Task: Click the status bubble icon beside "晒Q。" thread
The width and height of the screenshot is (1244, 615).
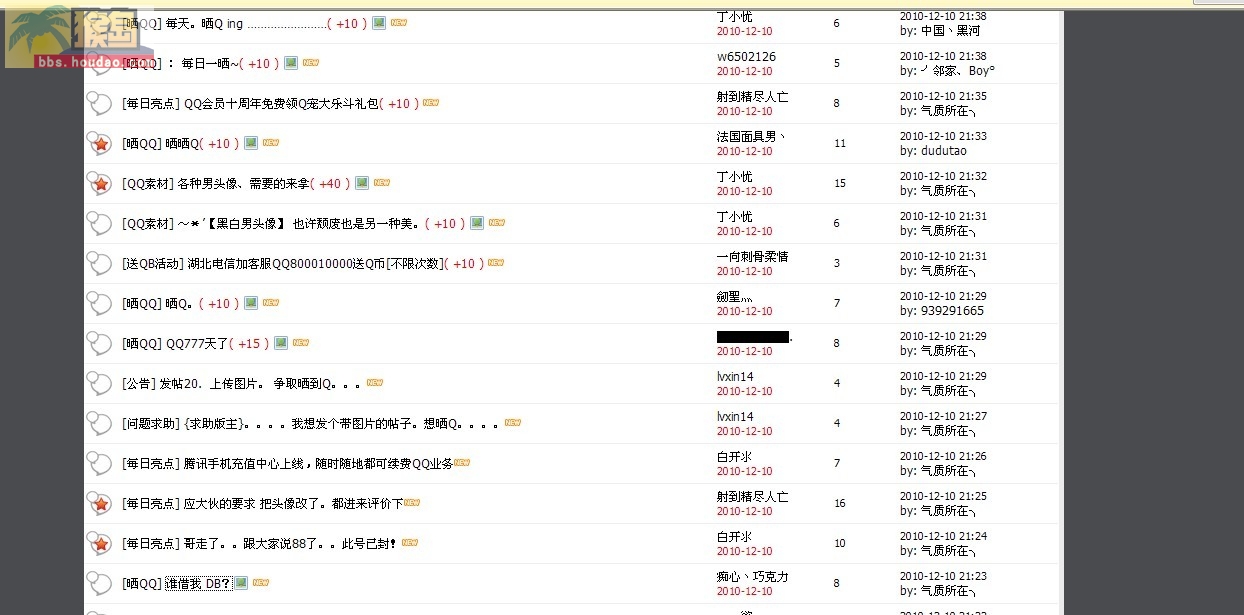Action: click(99, 303)
